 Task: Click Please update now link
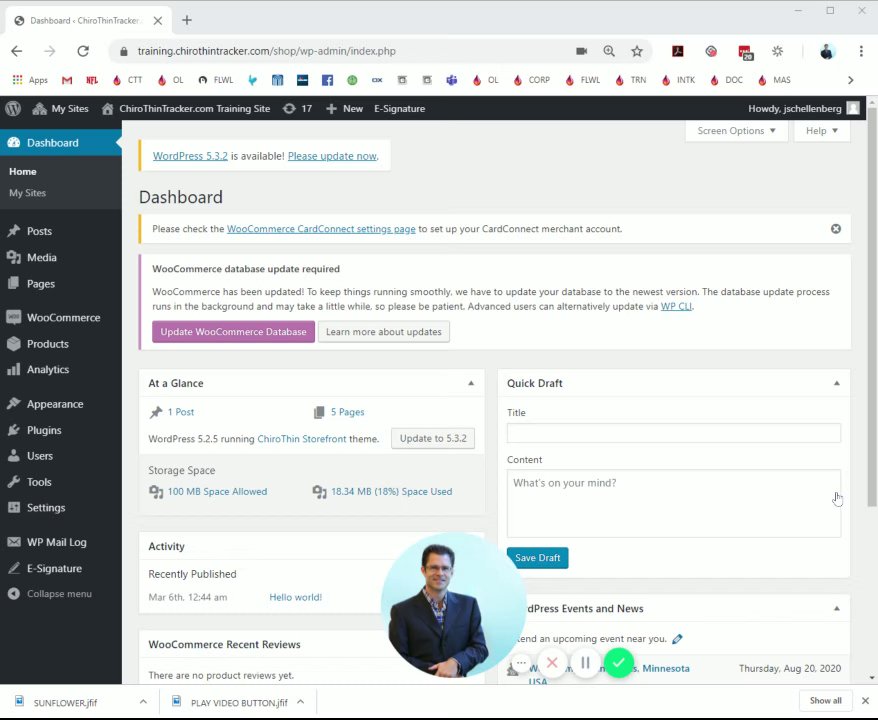333,156
